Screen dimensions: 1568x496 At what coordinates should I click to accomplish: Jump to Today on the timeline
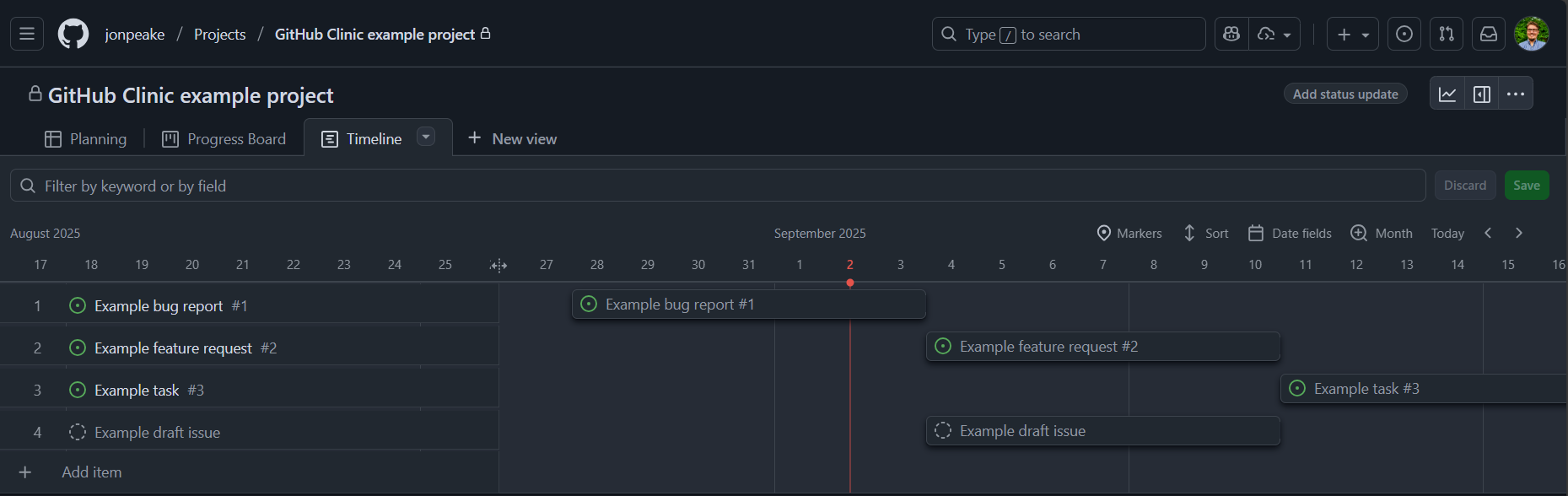point(1447,234)
